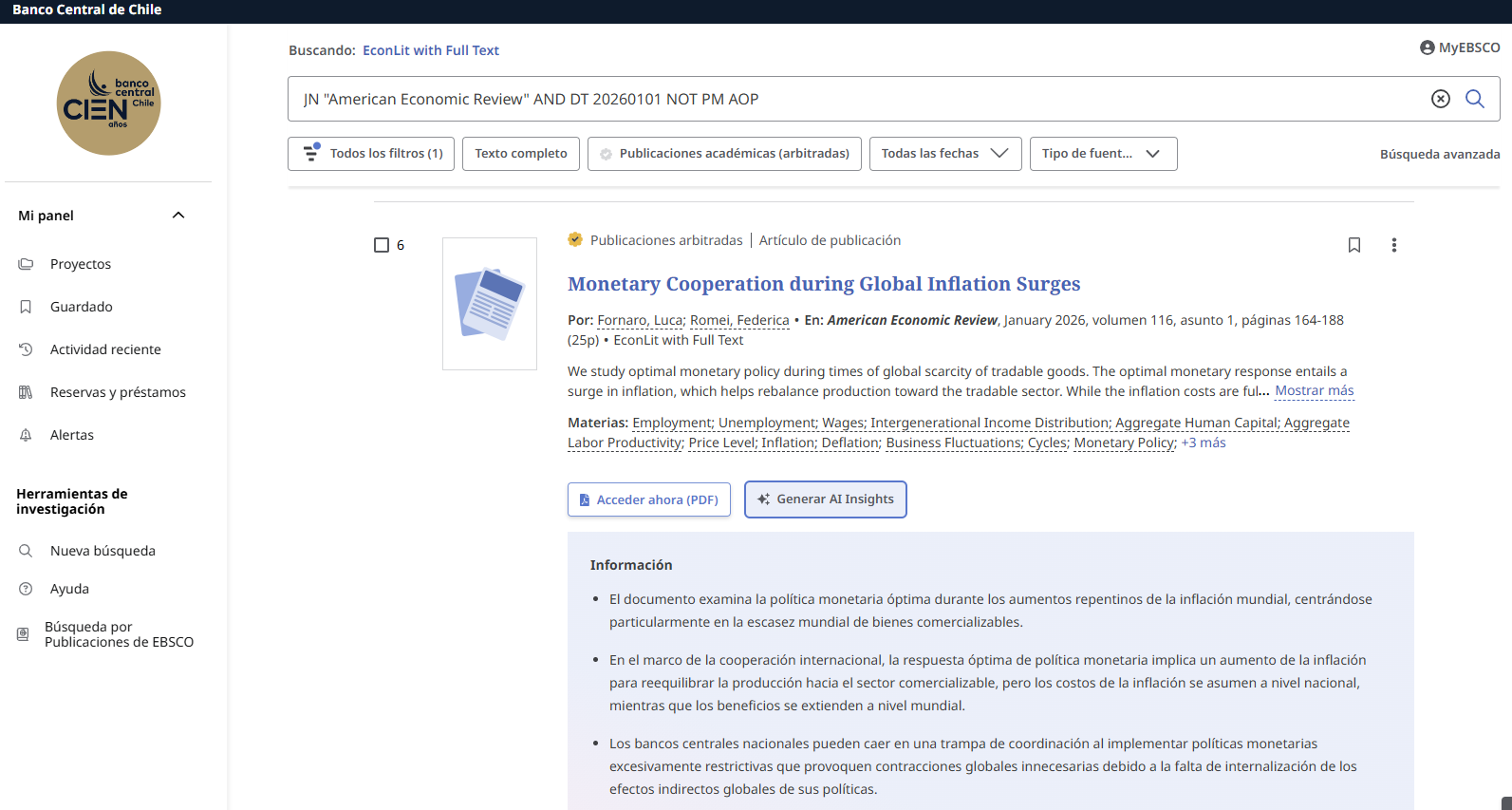1512x810 pixels.
Task: Toggle the Texto completo filter
Action: coord(520,154)
